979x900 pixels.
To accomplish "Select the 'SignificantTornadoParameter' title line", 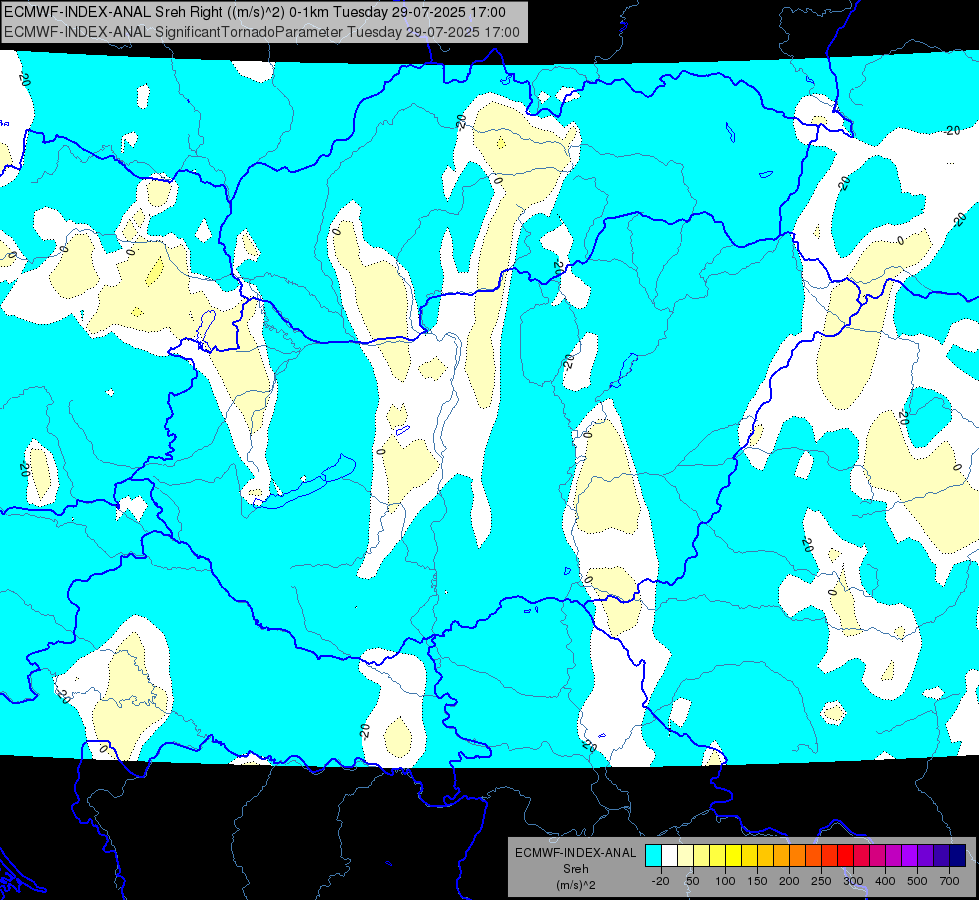I will (262, 32).
